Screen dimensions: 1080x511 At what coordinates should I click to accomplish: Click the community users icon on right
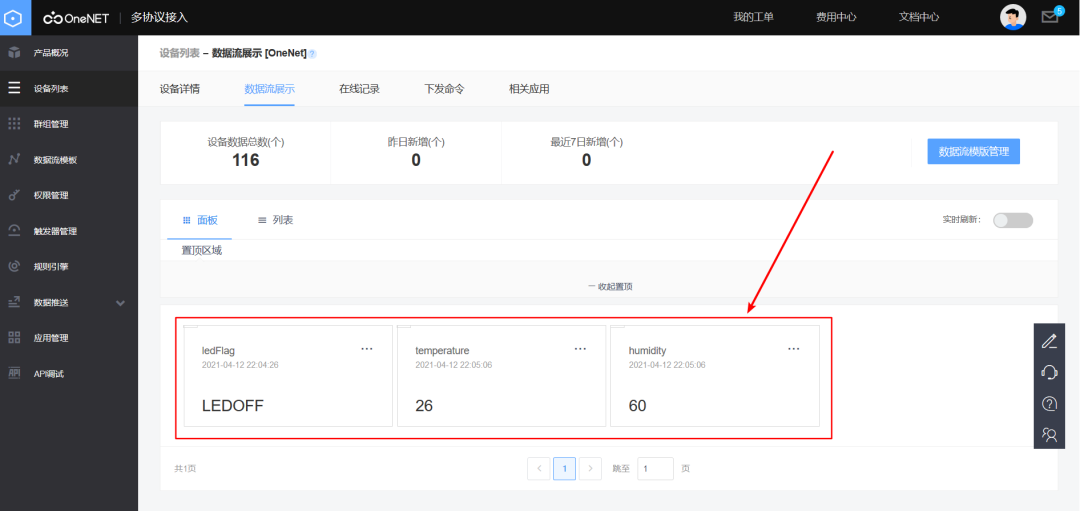pyautogui.click(x=1049, y=435)
